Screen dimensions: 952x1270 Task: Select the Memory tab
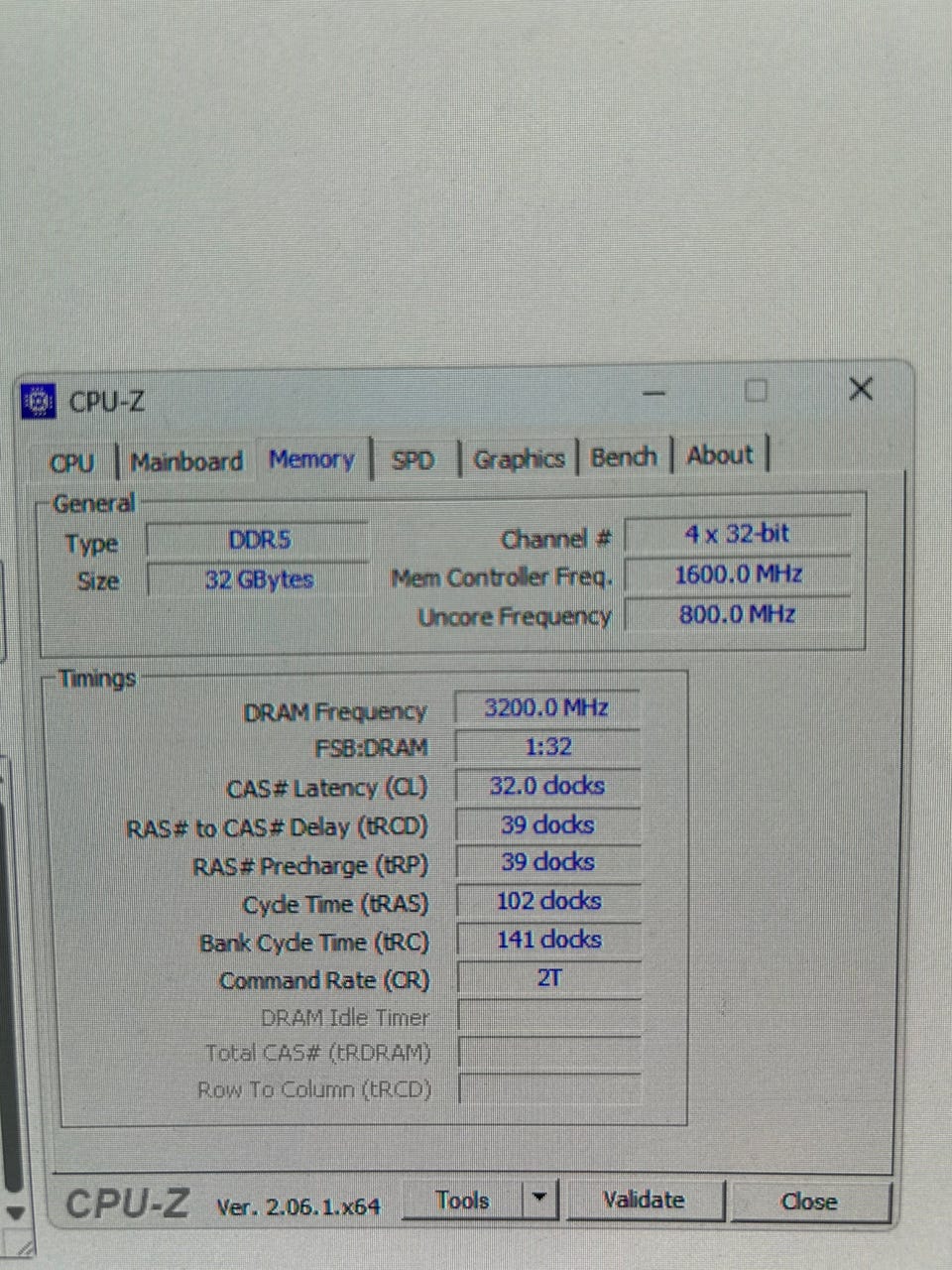311,459
